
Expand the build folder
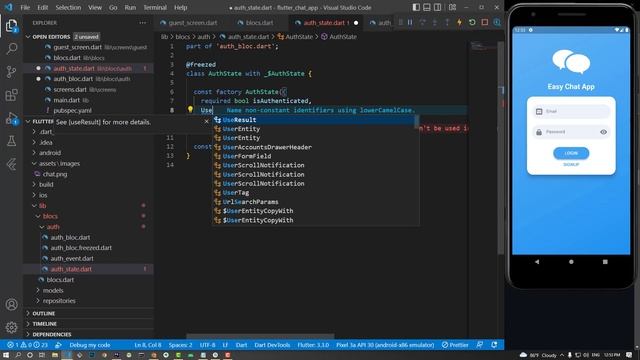click(x=46, y=184)
